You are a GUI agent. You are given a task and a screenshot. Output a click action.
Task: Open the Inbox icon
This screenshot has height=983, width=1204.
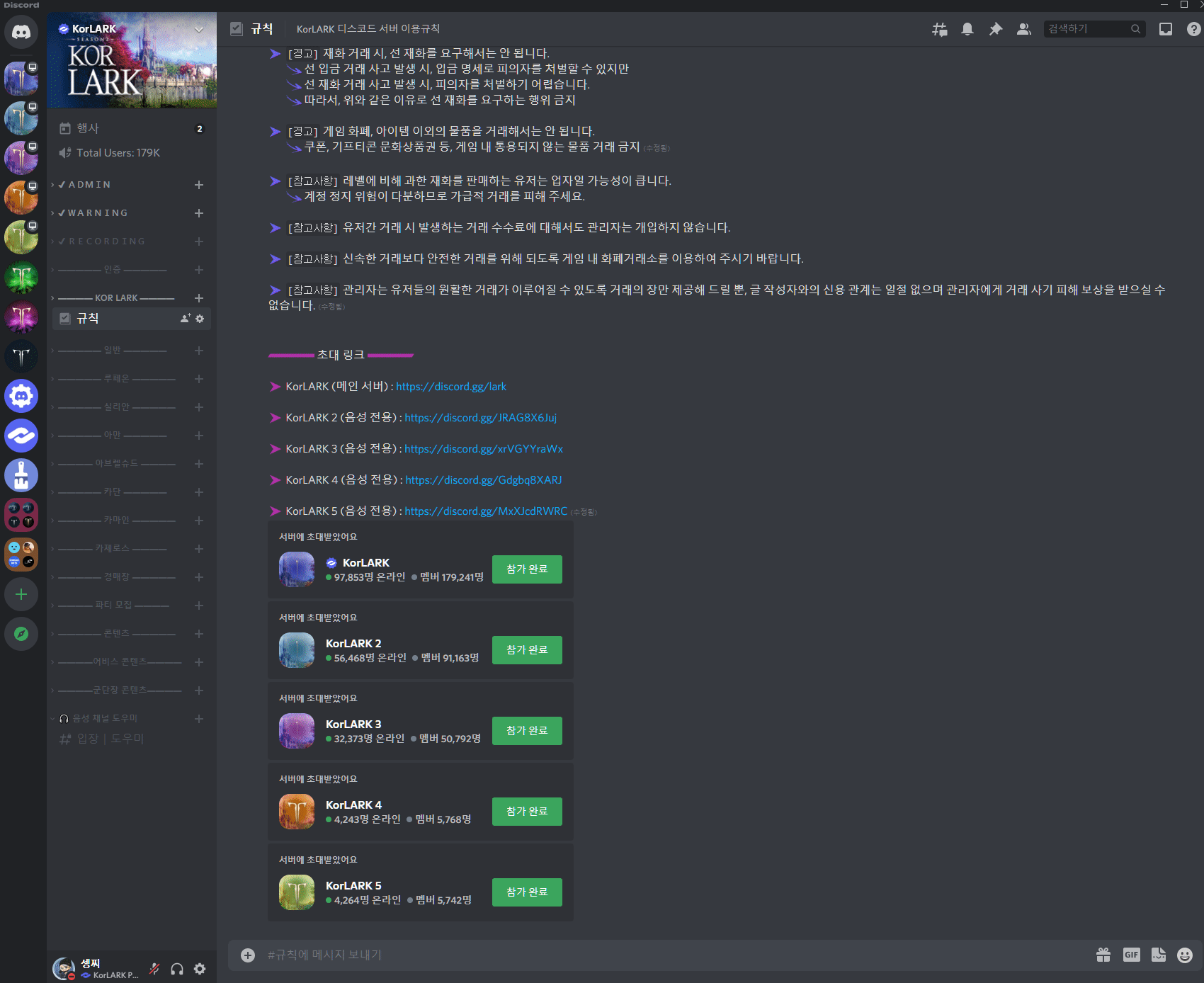coord(1165,29)
